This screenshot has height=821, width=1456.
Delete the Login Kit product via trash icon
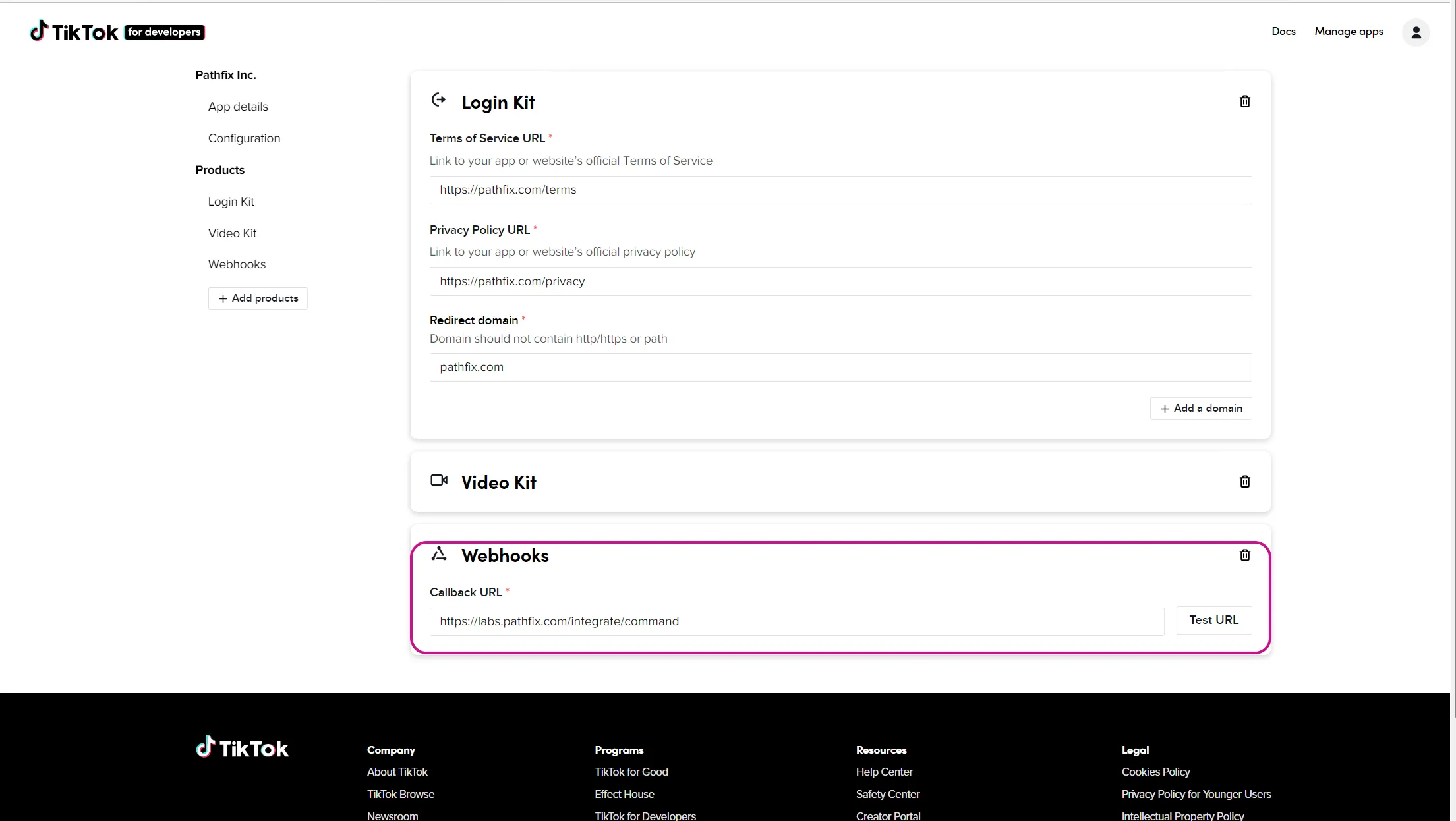1244,101
